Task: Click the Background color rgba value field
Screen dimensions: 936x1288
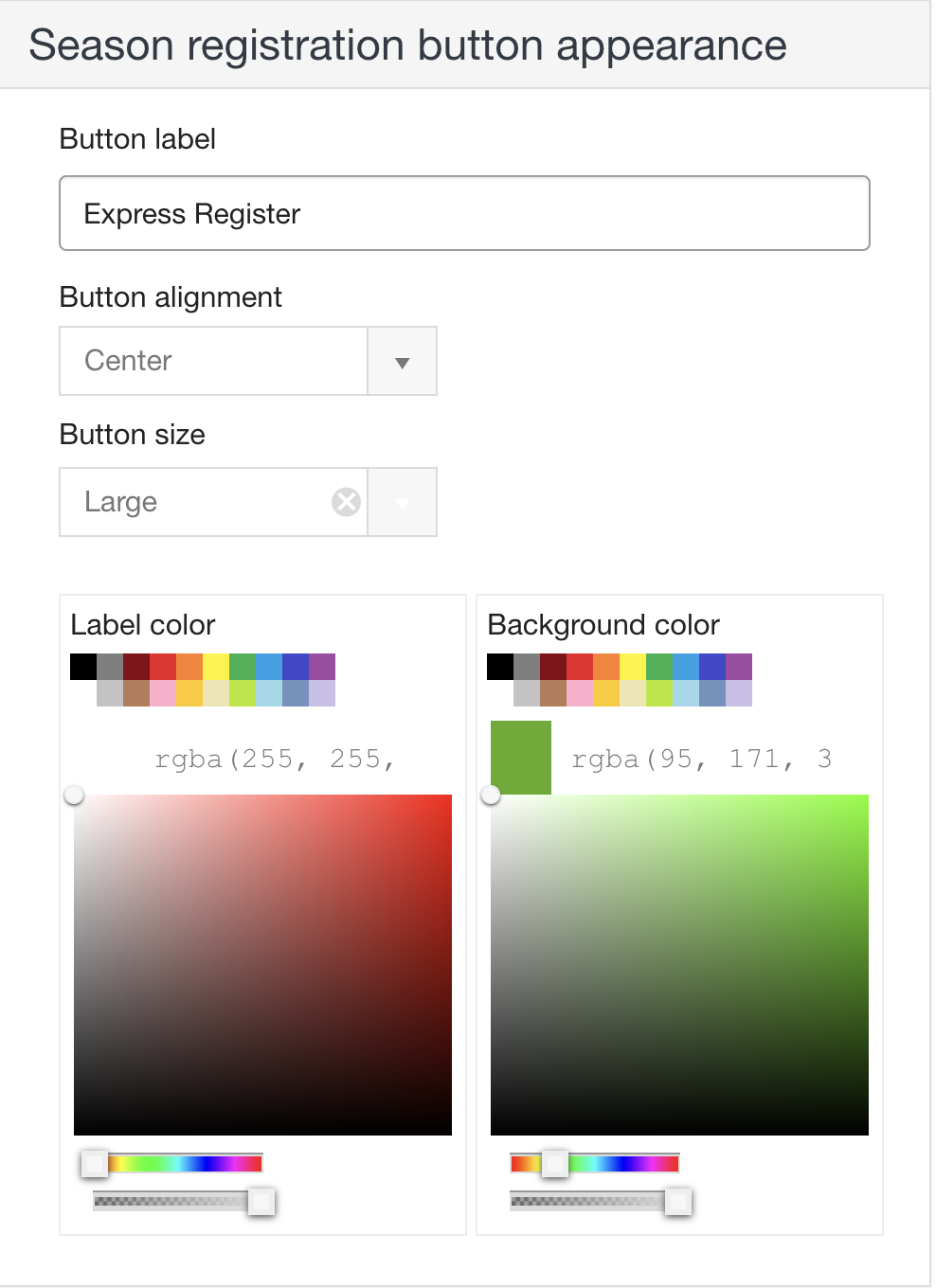Action: coord(706,760)
